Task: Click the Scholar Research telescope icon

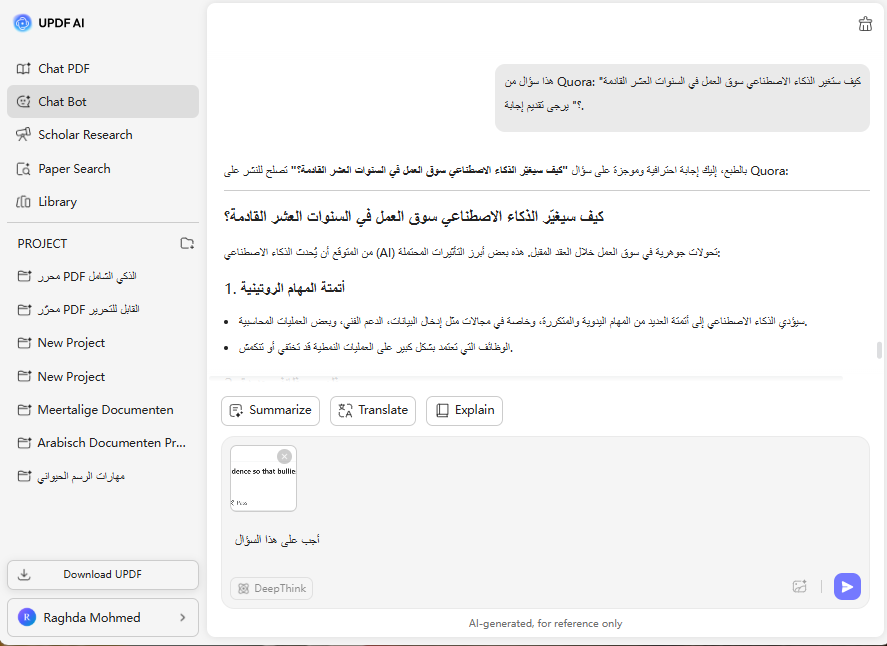Action: 23,135
